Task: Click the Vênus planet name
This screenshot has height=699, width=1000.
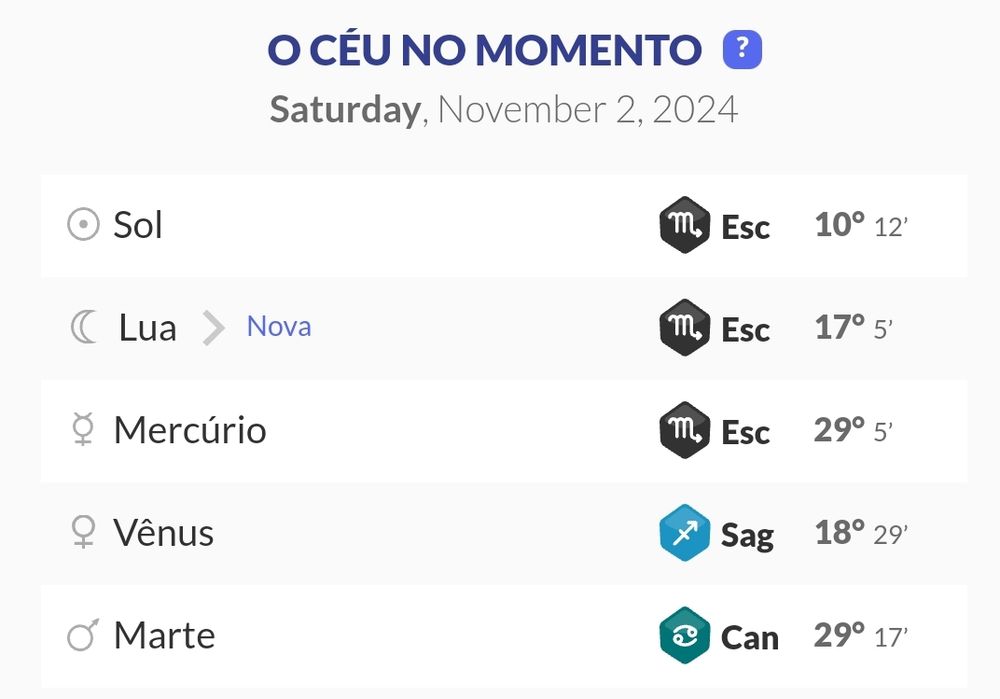Action: pos(164,532)
